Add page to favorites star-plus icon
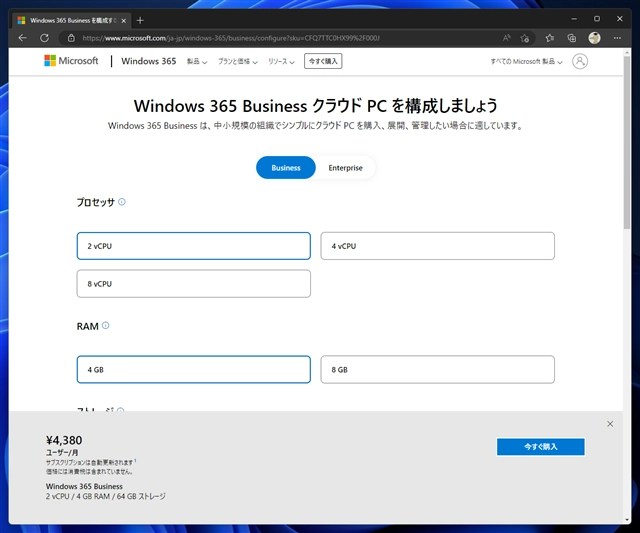640x533 pixels. click(x=525, y=38)
